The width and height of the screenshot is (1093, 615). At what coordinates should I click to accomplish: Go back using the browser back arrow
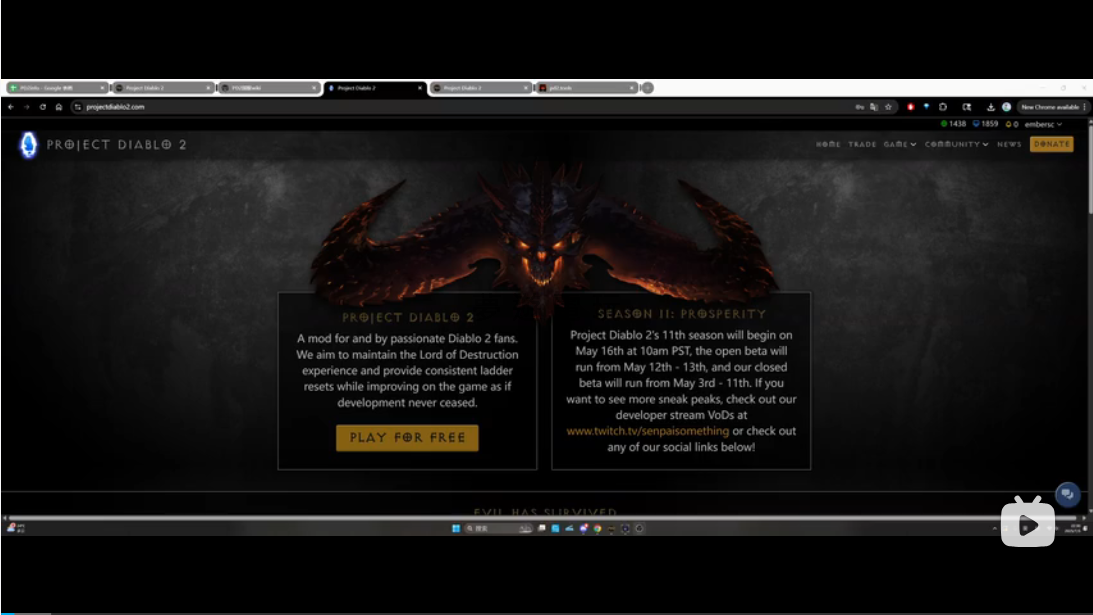click(11, 107)
